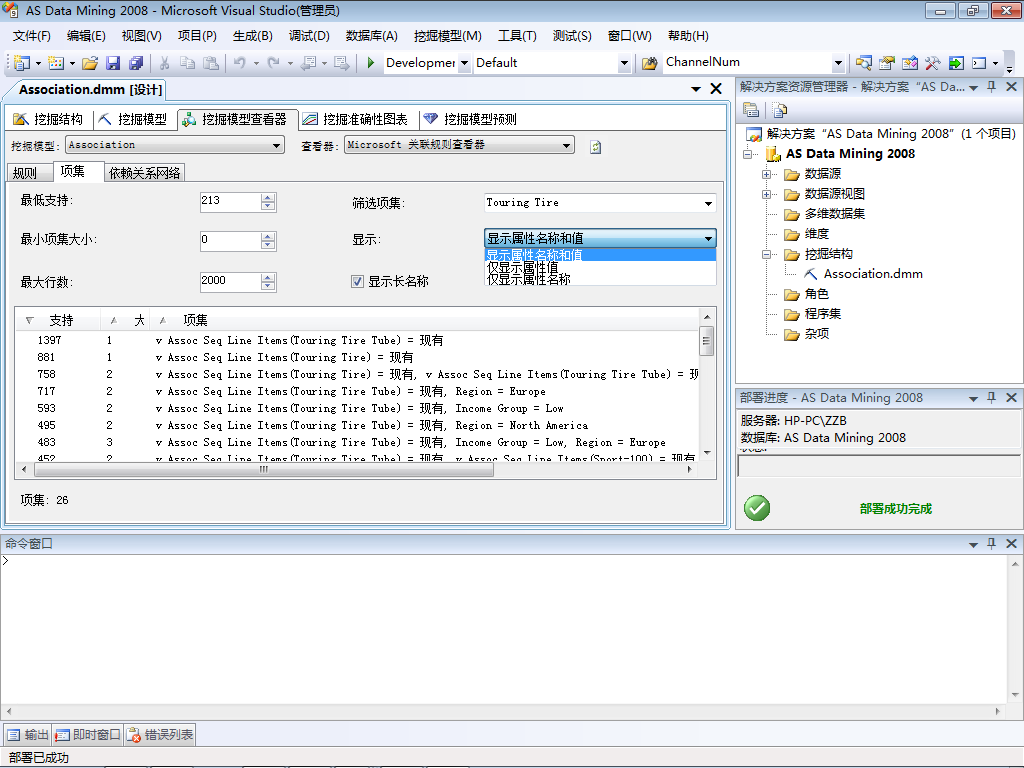Pin the Deployment Progress panel
Screen dimensions: 1024x768
991,397
